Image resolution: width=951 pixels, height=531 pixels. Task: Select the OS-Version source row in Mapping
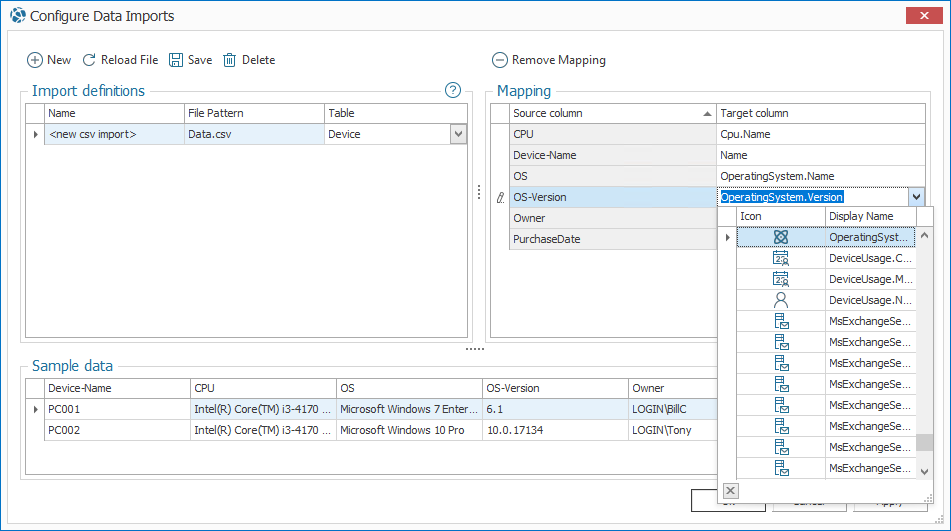click(613, 197)
